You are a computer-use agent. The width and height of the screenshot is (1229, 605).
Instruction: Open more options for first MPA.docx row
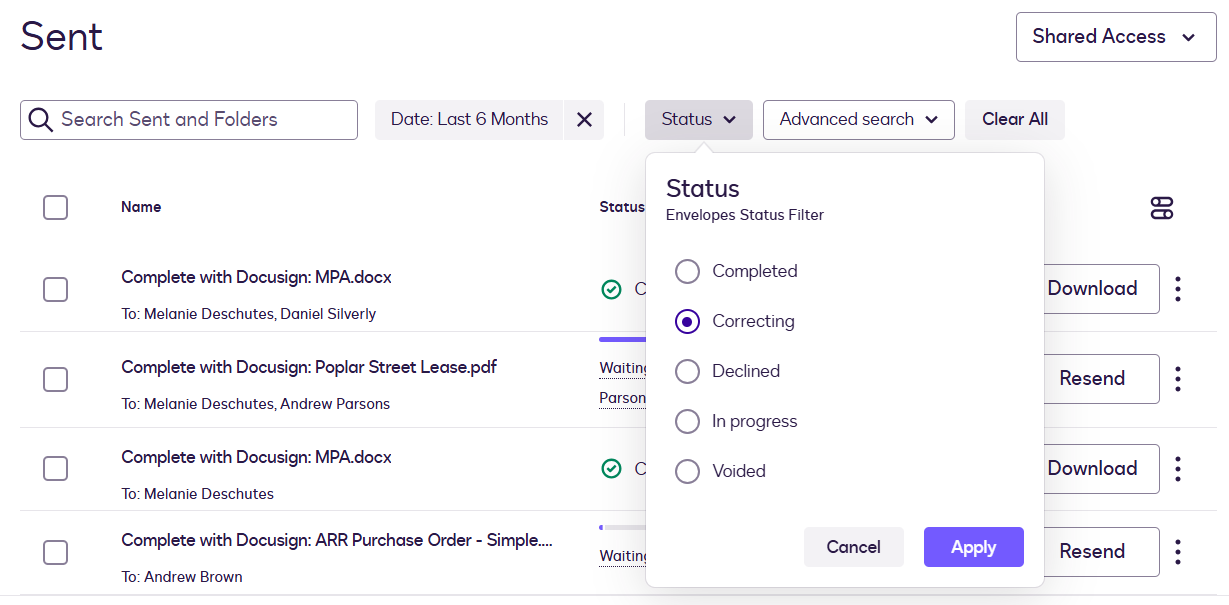tap(1178, 289)
